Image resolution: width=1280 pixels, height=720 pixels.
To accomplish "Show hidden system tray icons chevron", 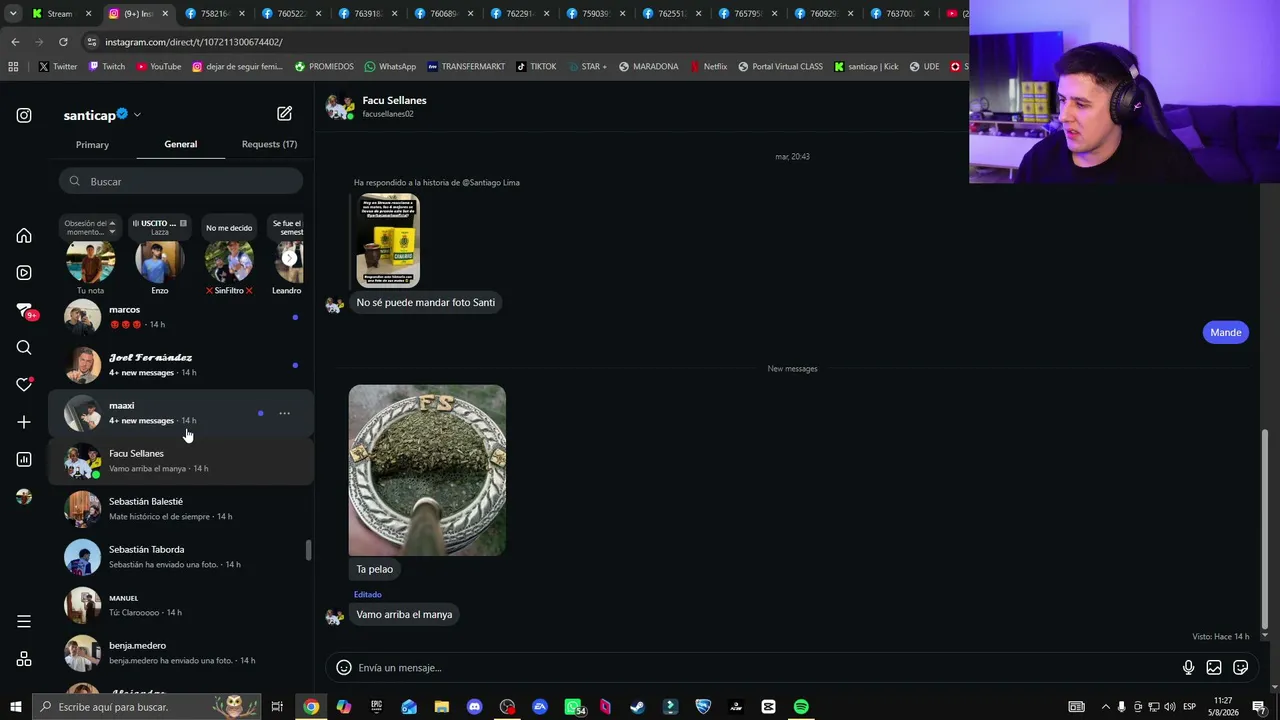I will click(1105, 707).
